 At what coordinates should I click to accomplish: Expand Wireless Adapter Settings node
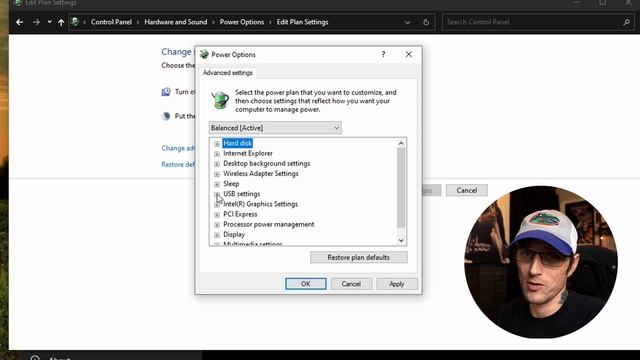coord(217,174)
